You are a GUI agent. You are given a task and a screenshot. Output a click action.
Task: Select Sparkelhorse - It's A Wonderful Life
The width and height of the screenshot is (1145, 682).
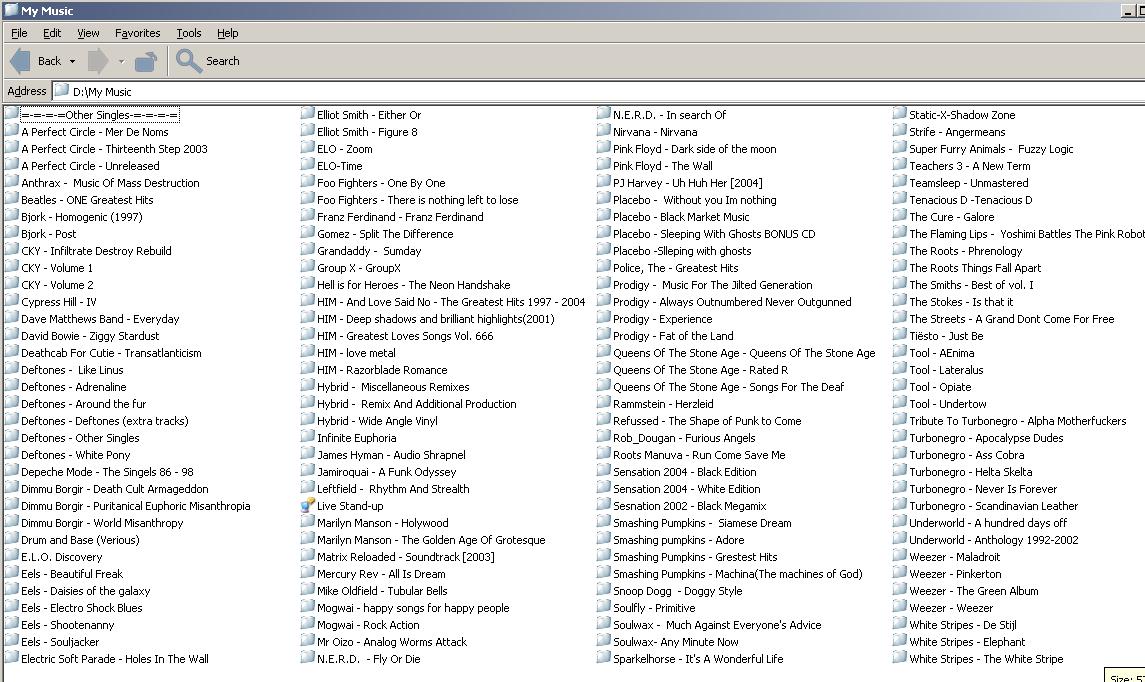click(698, 659)
